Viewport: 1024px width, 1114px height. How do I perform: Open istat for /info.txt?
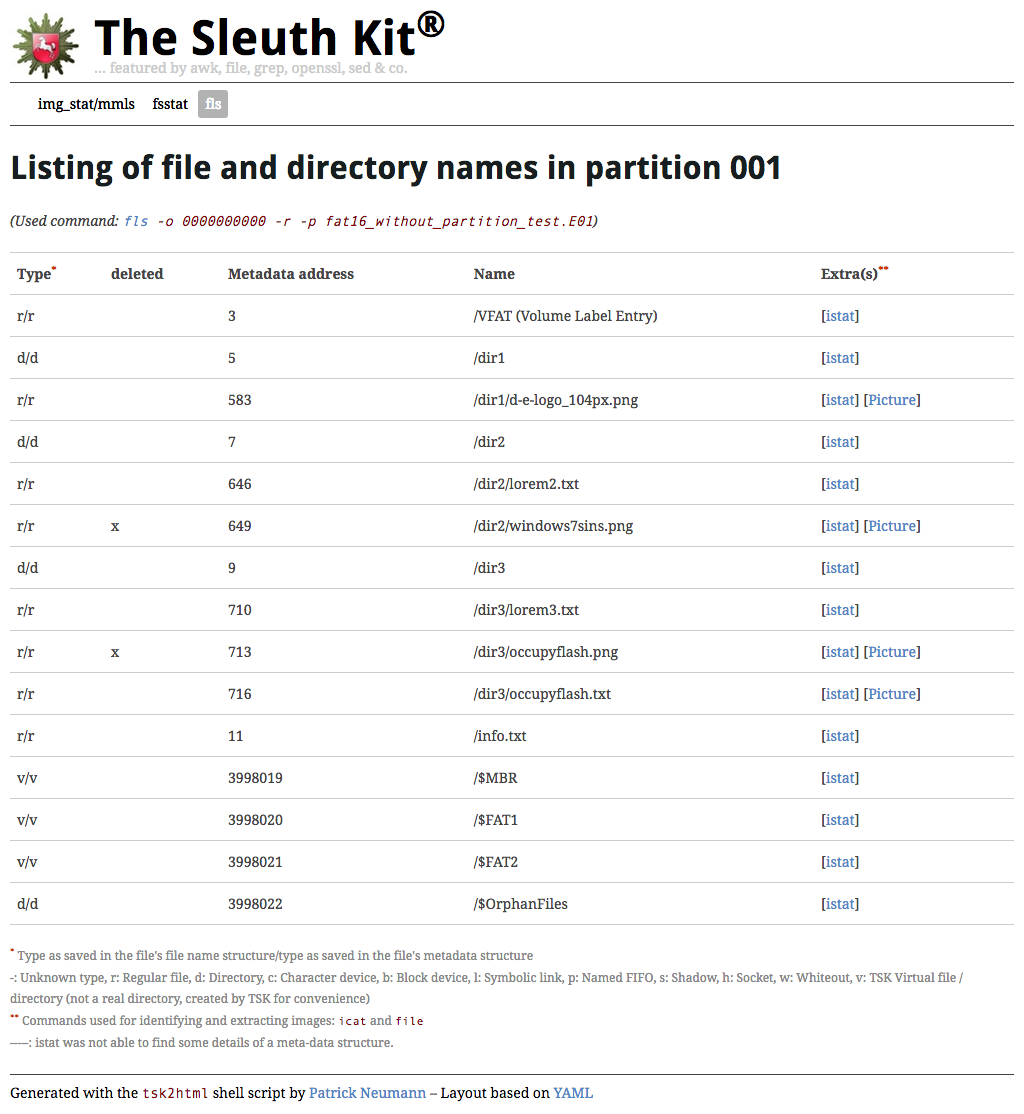coord(840,735)
